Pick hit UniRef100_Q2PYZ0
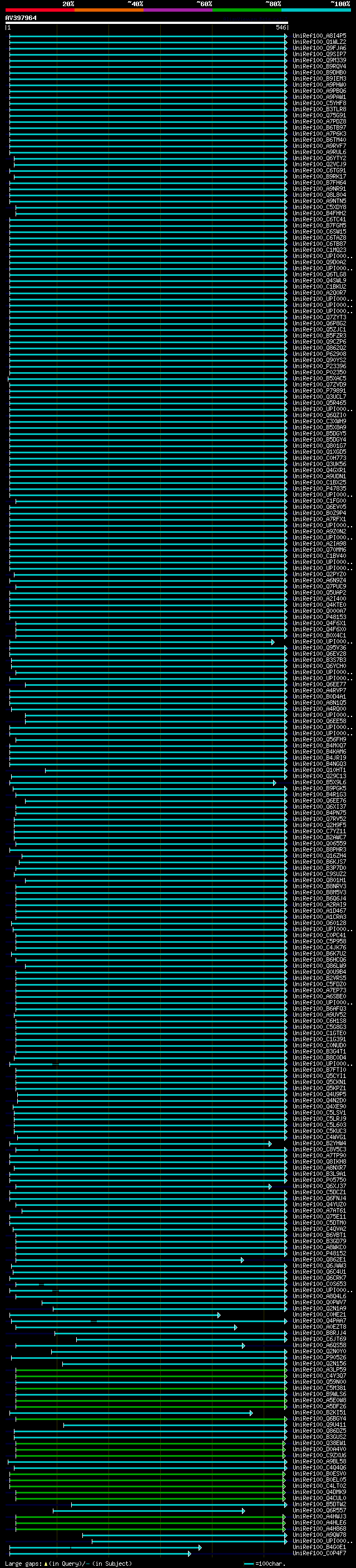356x1568 pixels. click(319, 574)
